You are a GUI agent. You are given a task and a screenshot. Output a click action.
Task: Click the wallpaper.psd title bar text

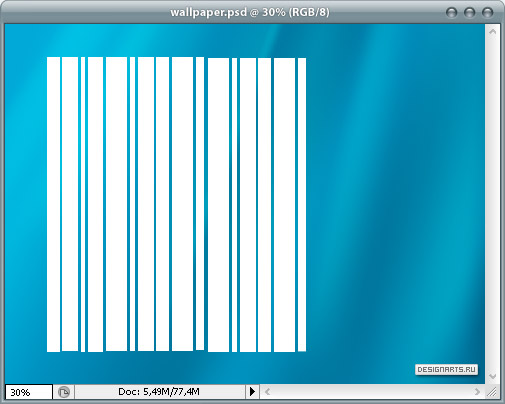click(x=250, y=12)
